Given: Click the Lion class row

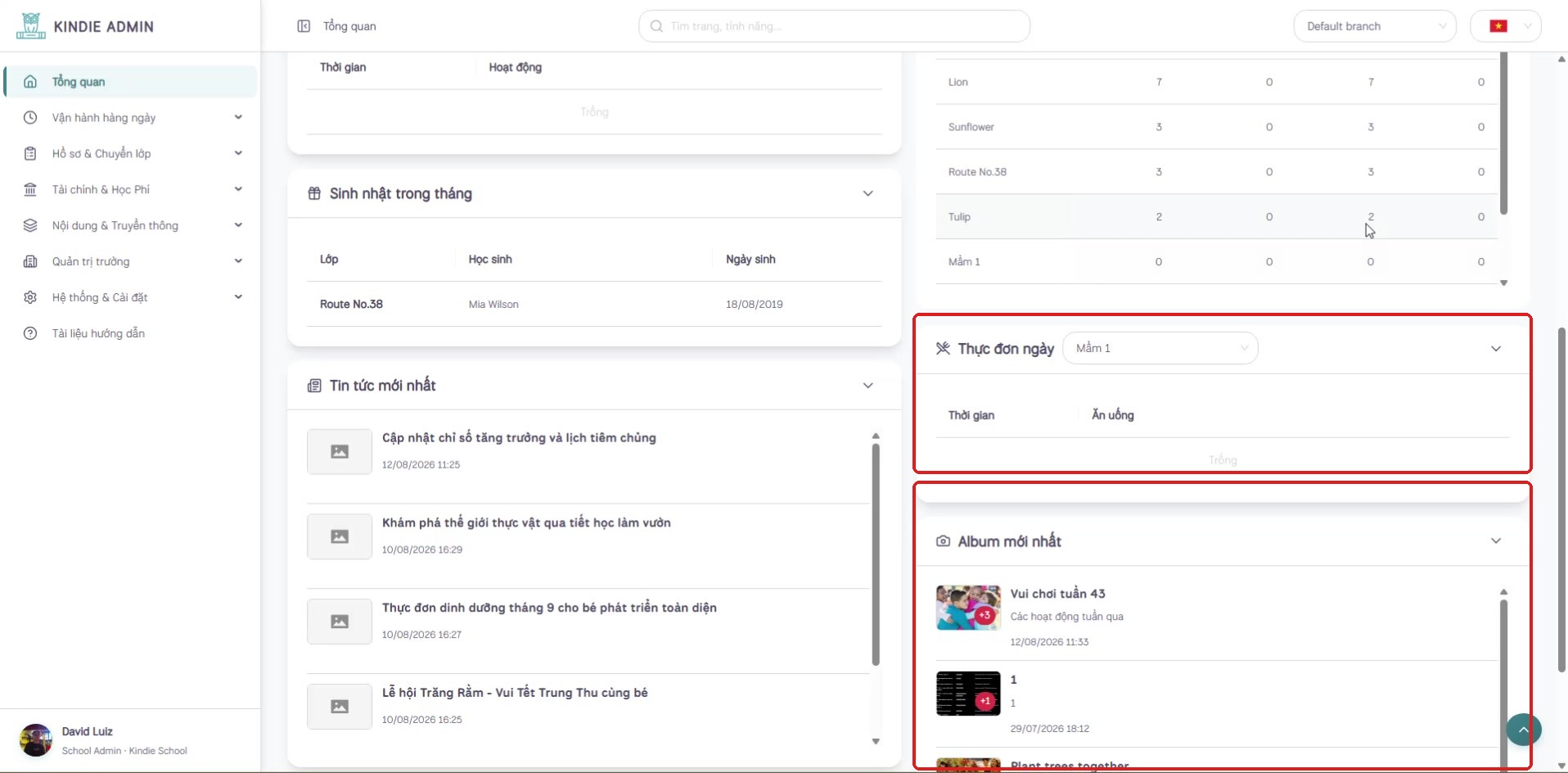Looking at the screenshot, I should (x=1216, y=82).
